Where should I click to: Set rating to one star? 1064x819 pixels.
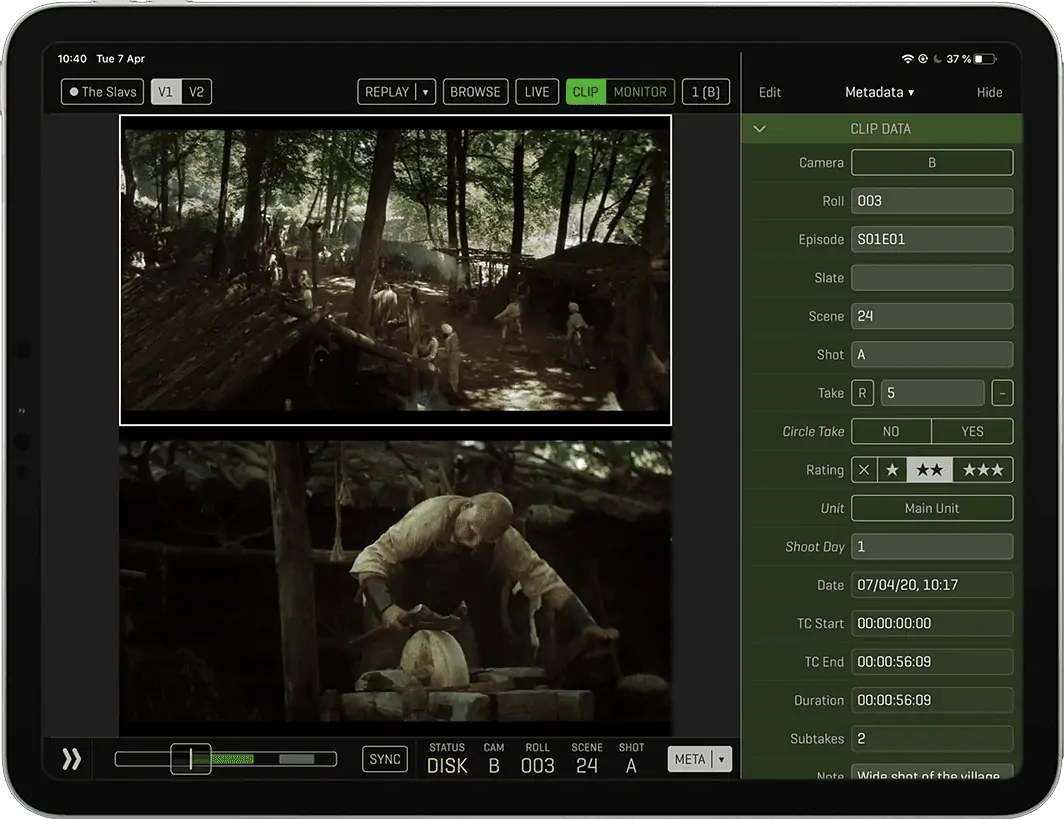[892, 470]
